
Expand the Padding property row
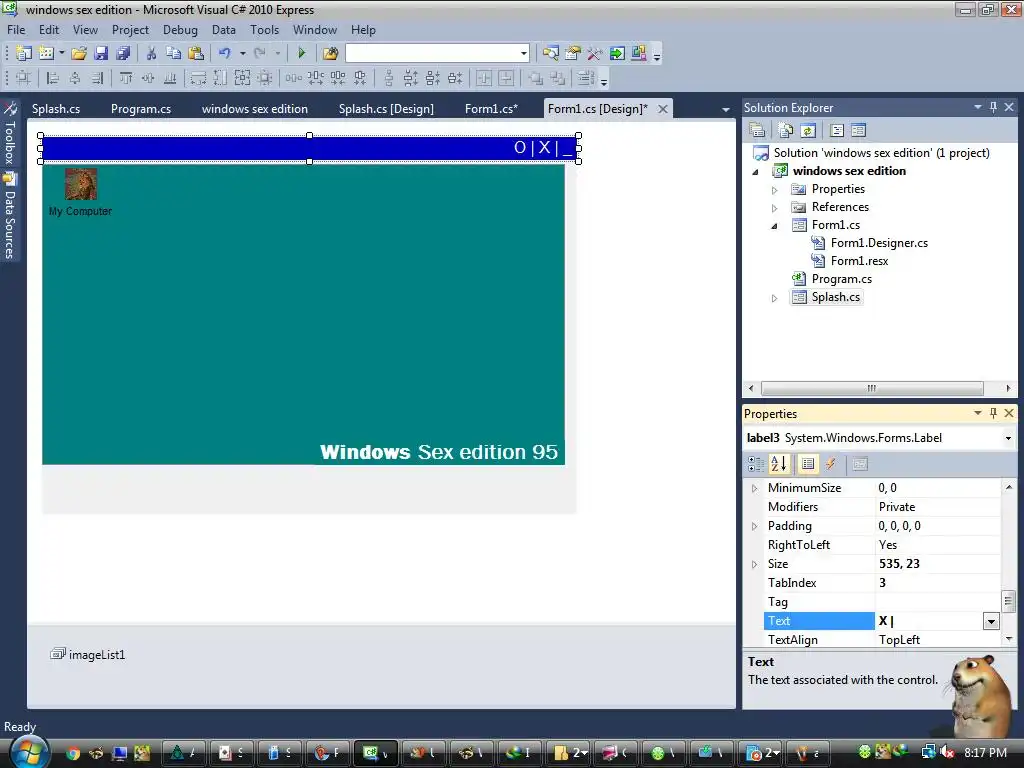(x=755, y=526)
